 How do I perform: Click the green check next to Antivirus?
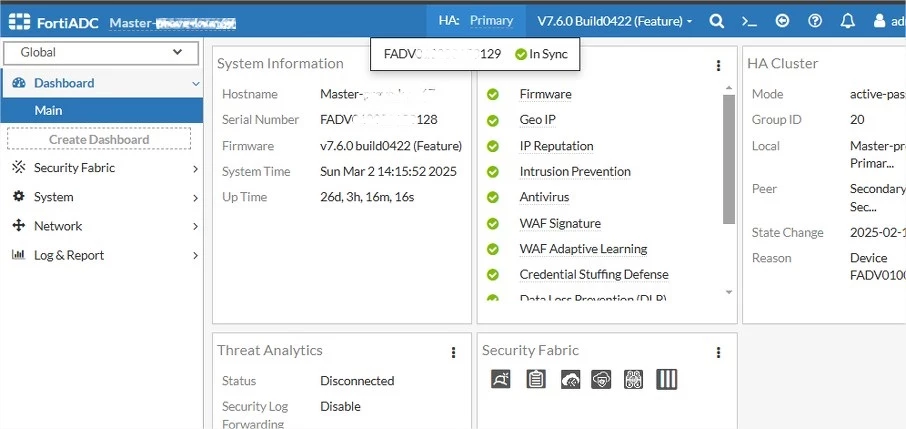[493, 197]
